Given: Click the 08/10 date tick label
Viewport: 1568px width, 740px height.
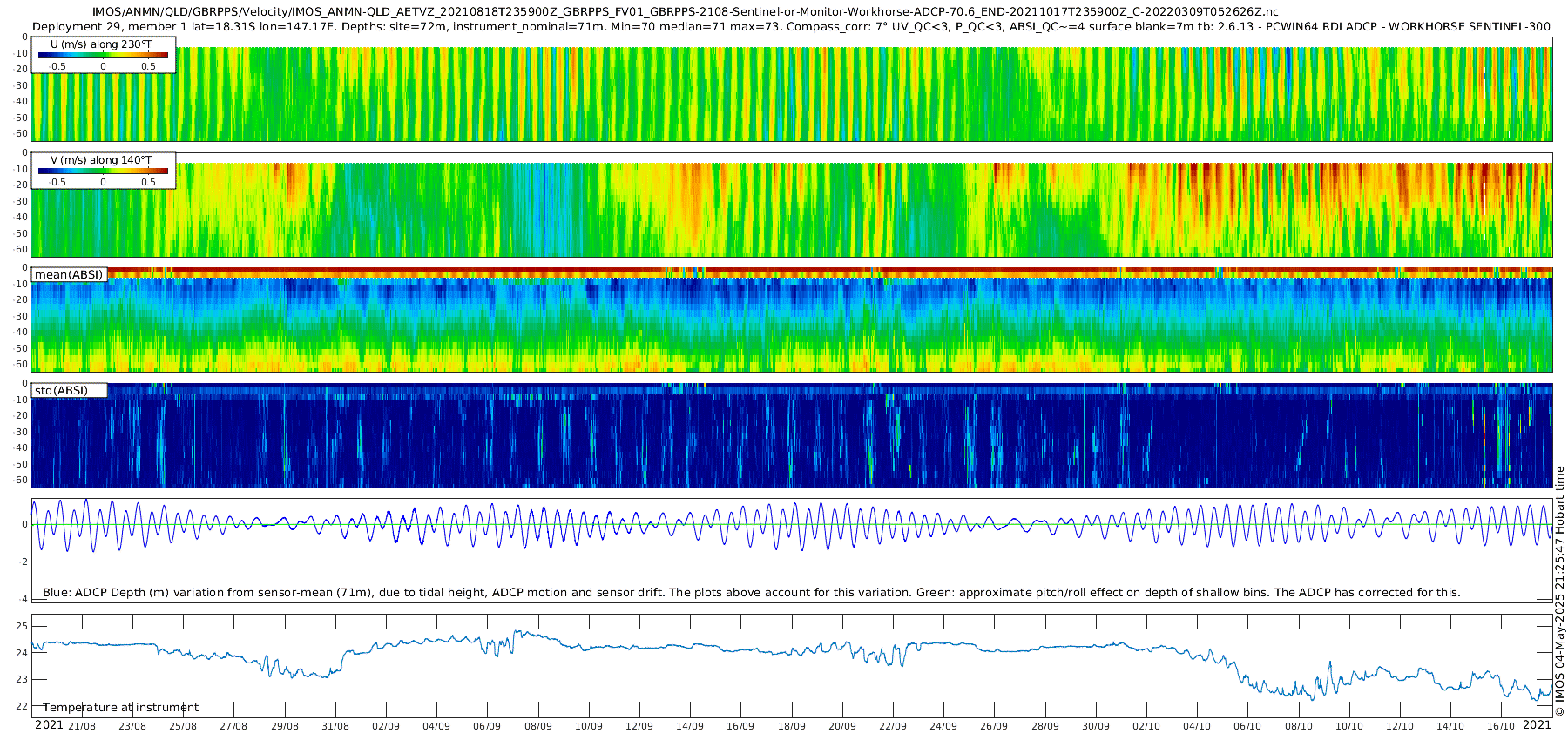Looking at the screenshot, I should coord(1299,726).
